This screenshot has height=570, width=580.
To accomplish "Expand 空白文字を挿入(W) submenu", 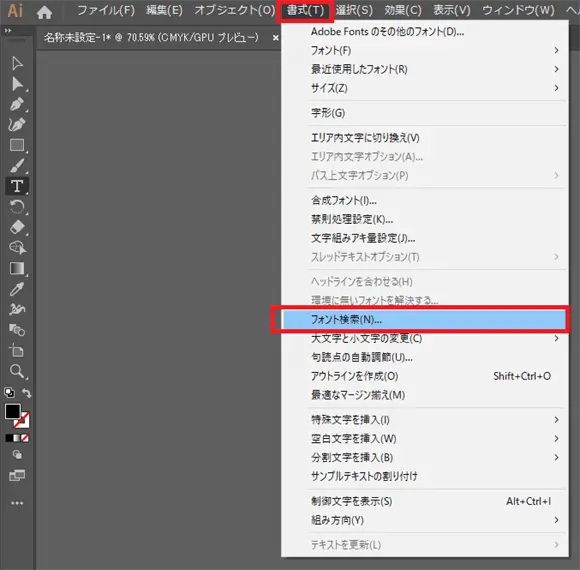I will (425, 439).
